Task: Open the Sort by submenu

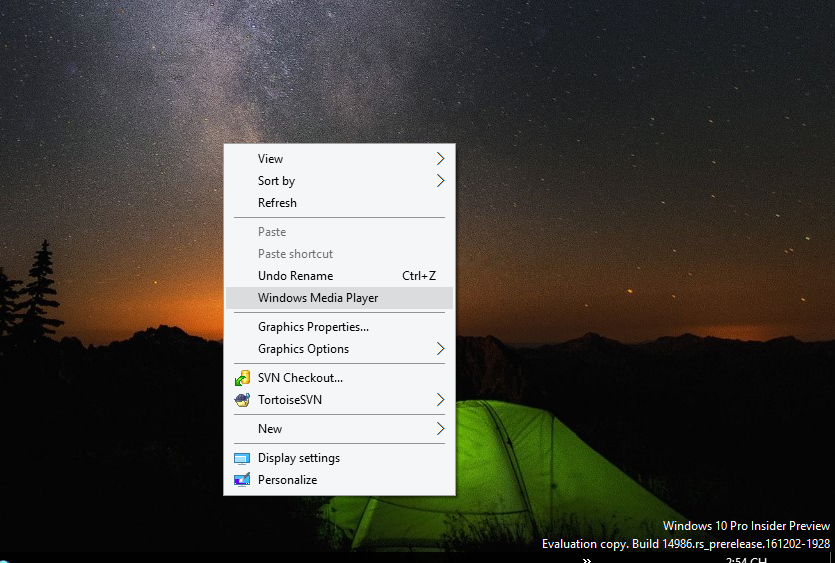Action: (339, 181)
